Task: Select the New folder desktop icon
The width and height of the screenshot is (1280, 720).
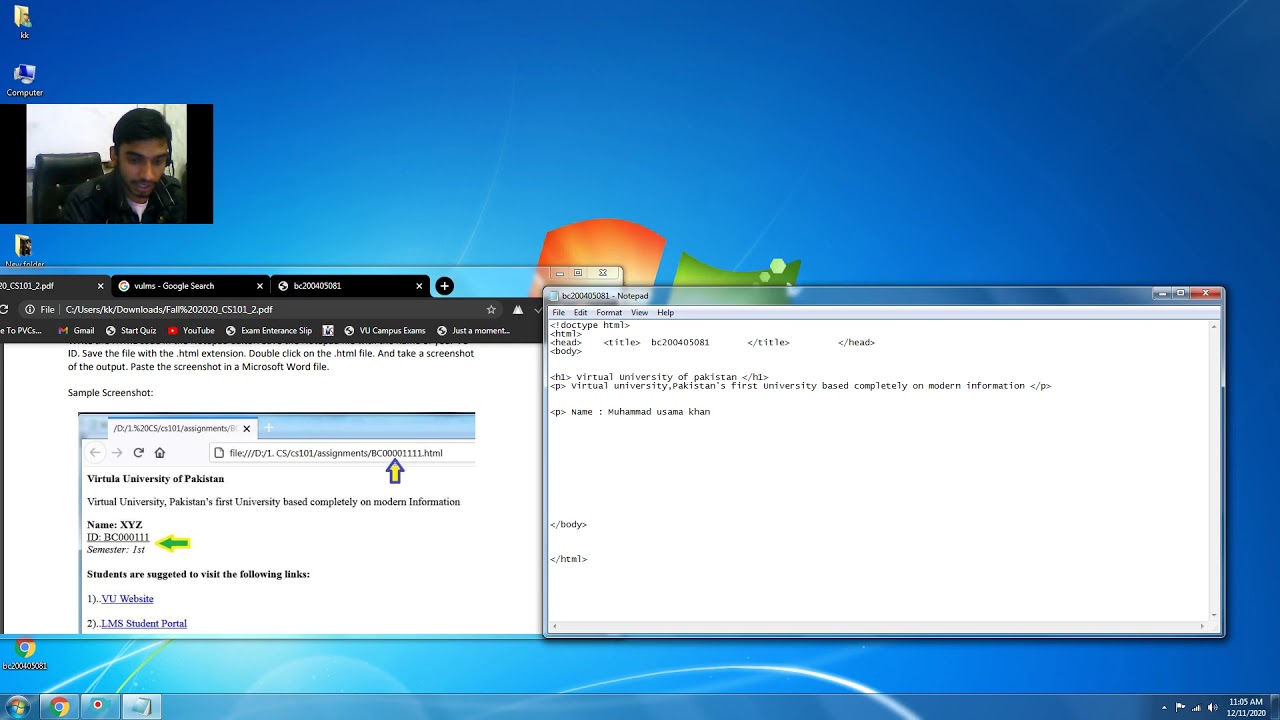Action: (24, 251)
